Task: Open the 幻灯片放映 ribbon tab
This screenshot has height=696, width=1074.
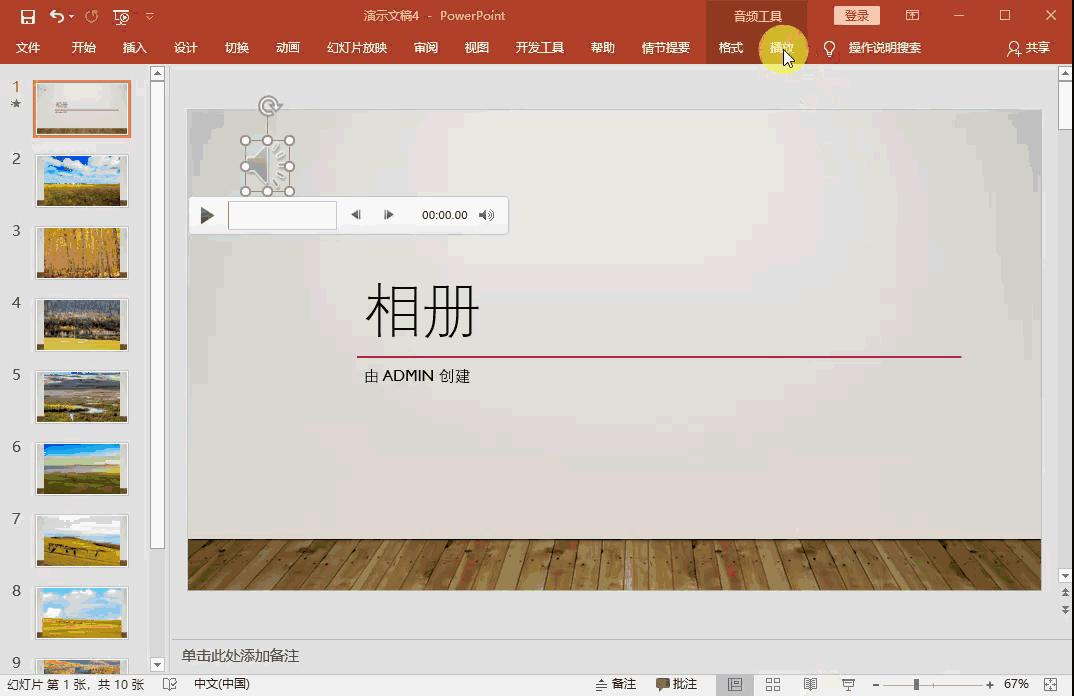Action: (356, 47)
